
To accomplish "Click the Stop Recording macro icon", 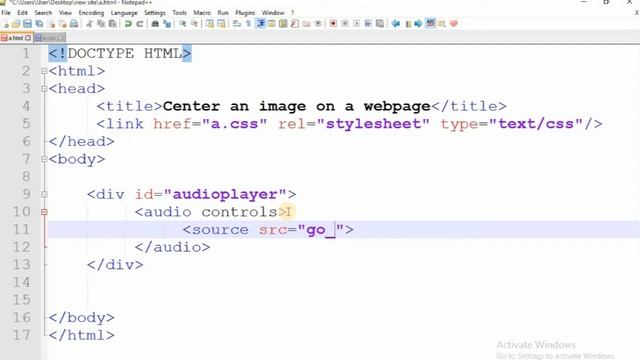I will point(345,24).
